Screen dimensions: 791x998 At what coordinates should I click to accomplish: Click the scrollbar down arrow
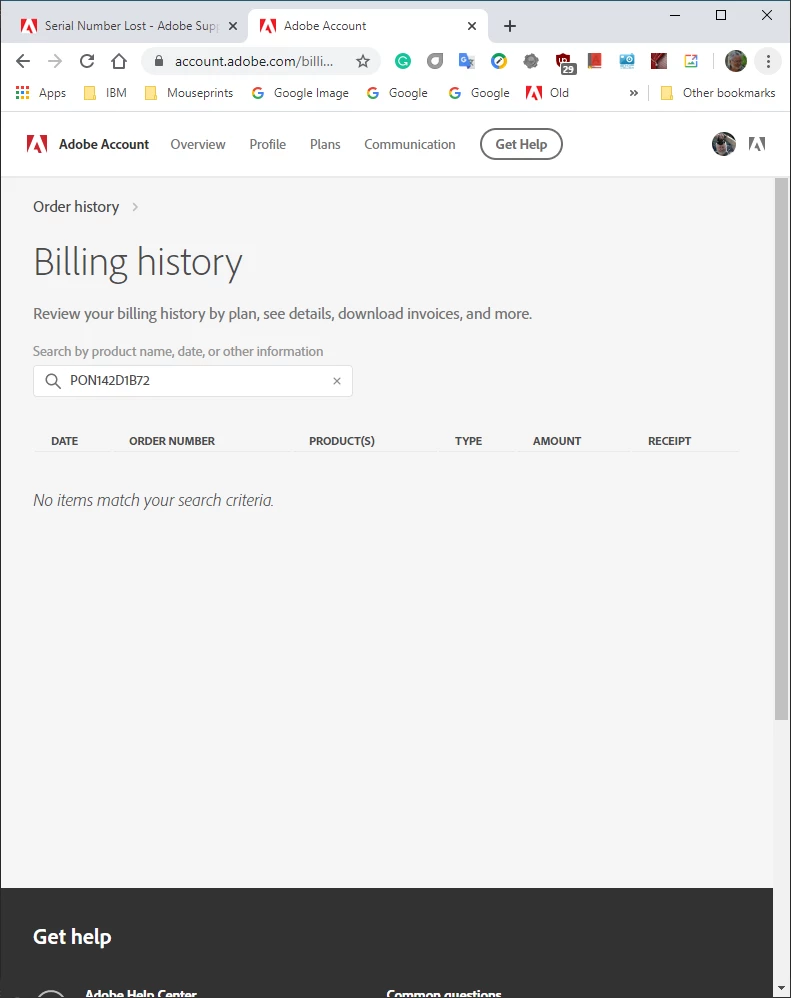point(781,988)
